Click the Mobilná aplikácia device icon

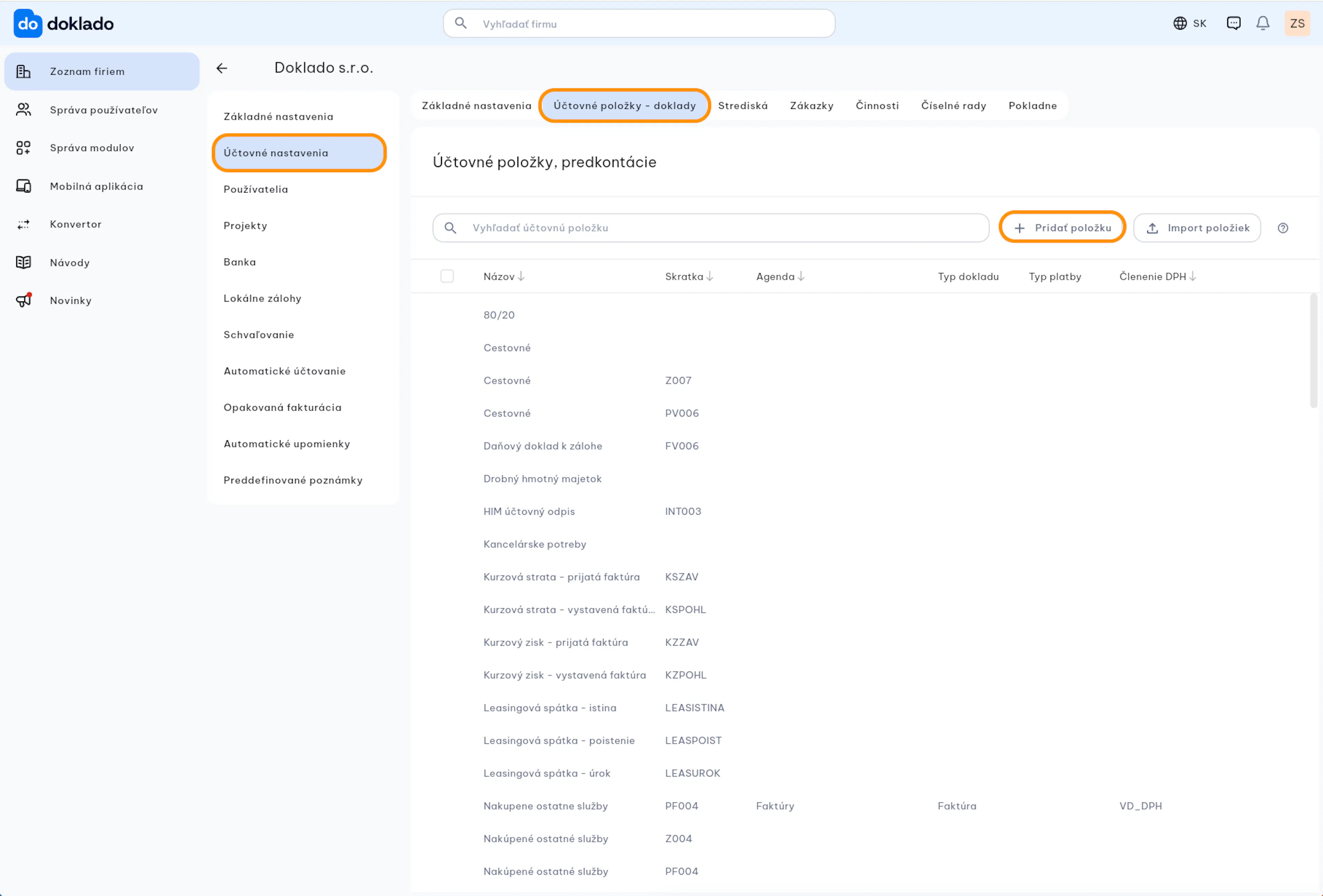click(x=23, y=186)
